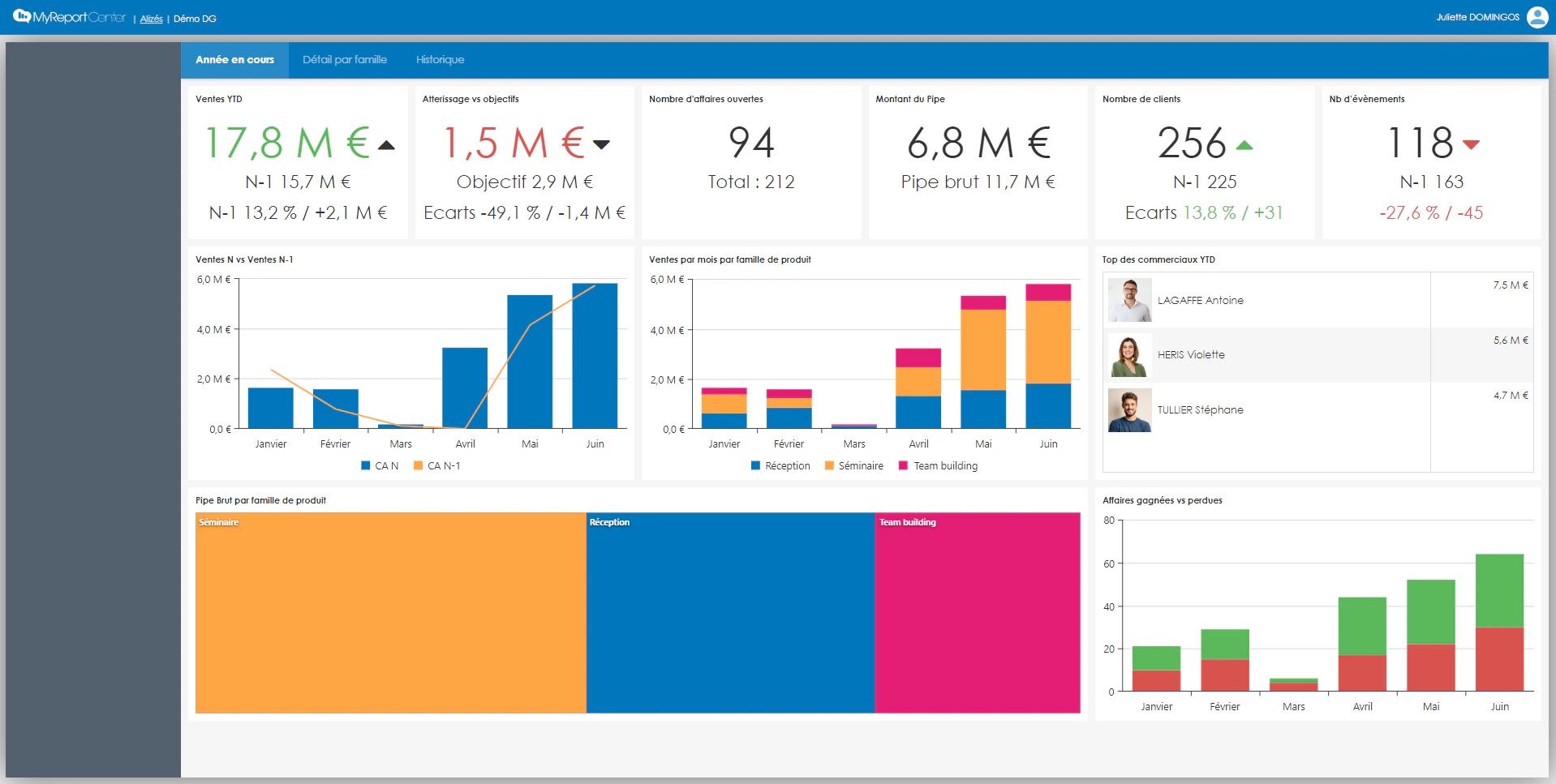This screenshot has height=784, width=1556.
Task: Click the blue Réception legend swatch
Action: (x=756, y=465)
